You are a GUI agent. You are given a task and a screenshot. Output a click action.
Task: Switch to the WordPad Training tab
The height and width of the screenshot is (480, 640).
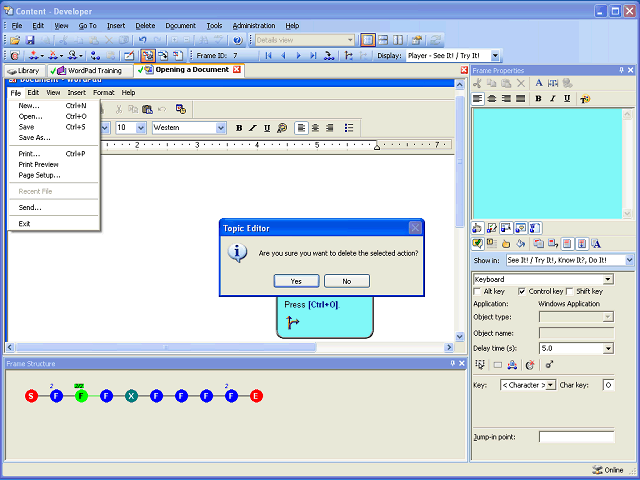(91, 71)
